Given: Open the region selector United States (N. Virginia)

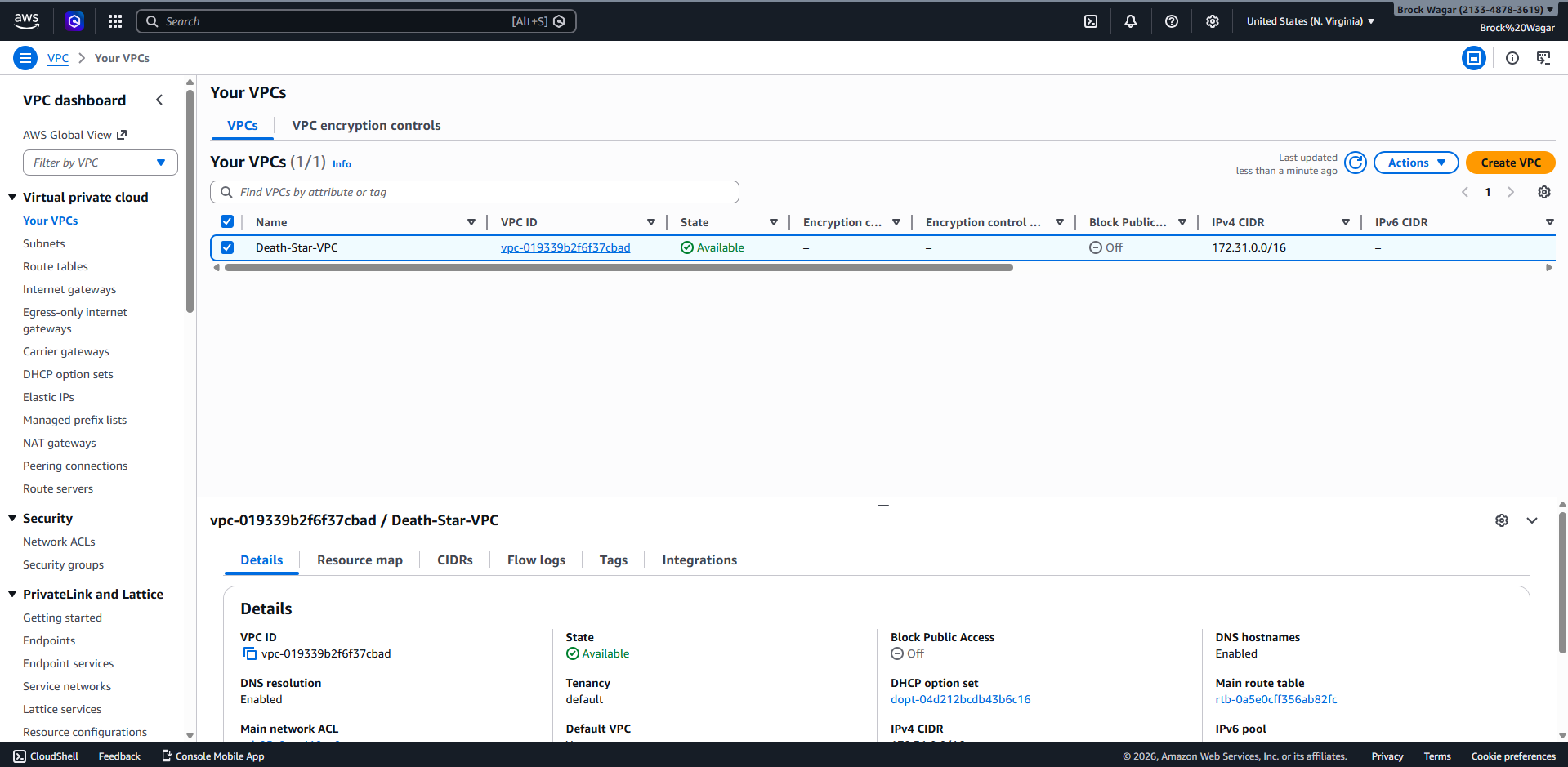Looking at the screenshot, I should pos(1310,21).
